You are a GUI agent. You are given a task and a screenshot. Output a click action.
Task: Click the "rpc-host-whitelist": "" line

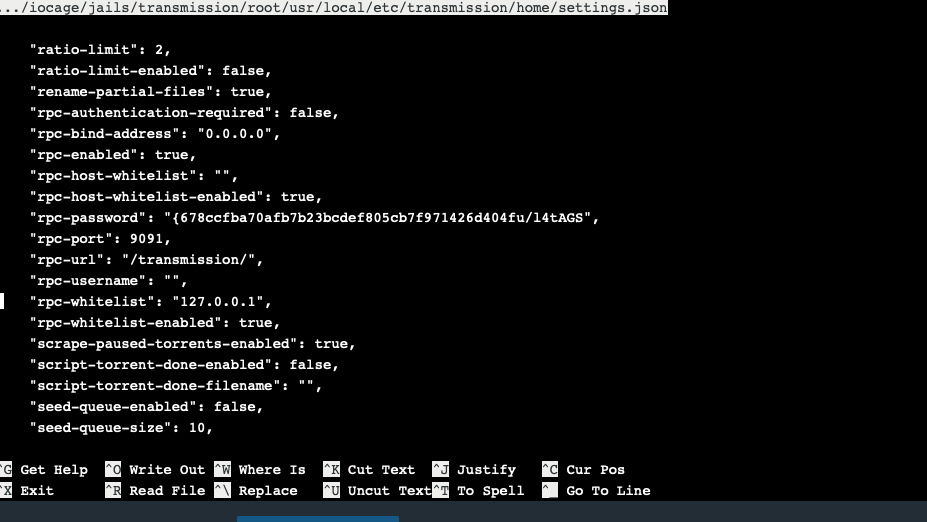click(134, 176)
